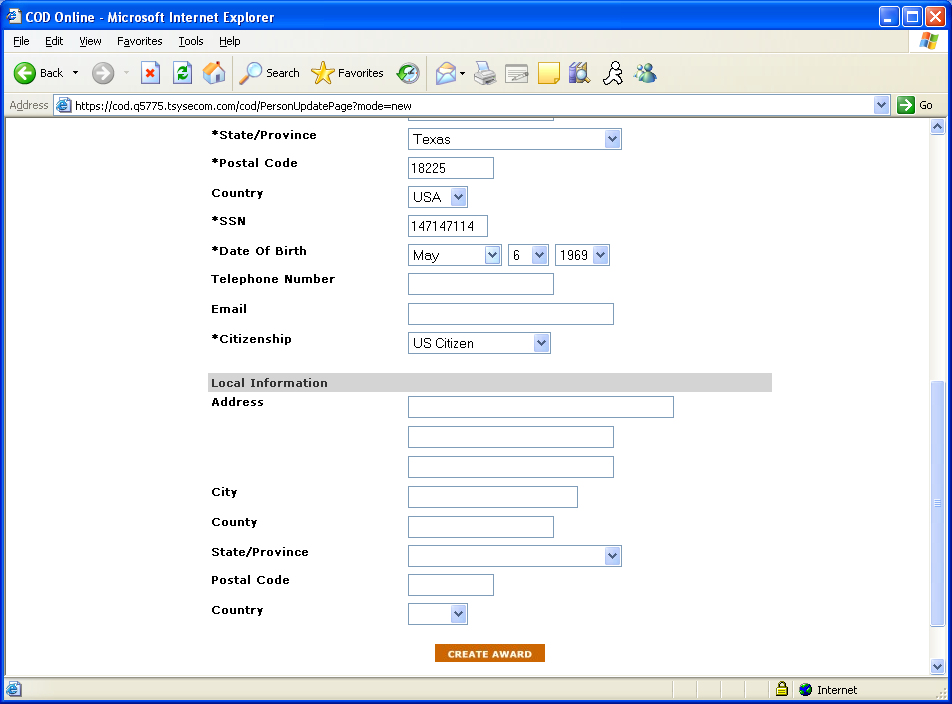Click the Local Information Postal Code field

(x=450, y=585)
